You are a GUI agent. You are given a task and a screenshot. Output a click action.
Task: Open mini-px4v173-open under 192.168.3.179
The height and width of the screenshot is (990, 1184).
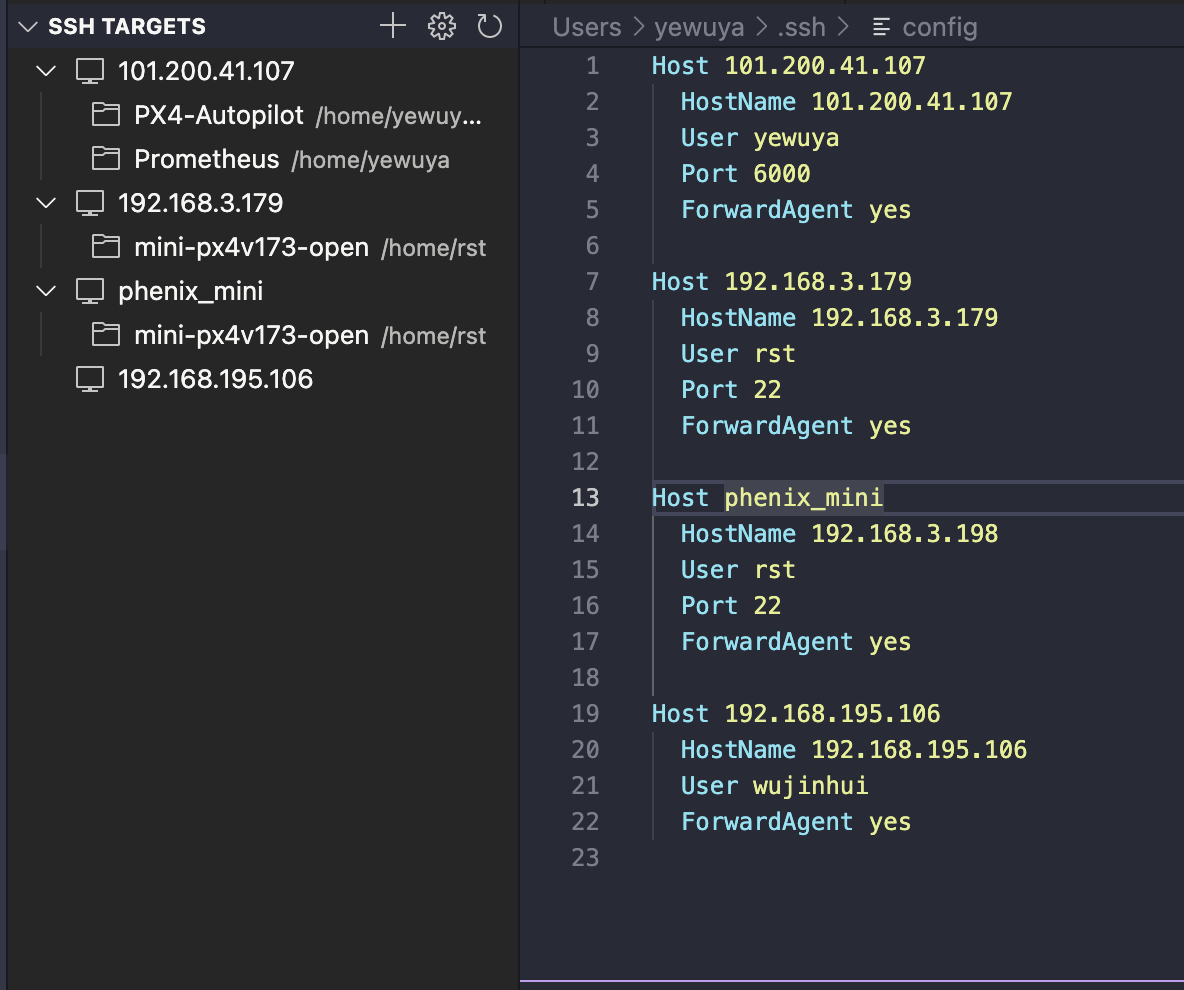tap(251, 248)
